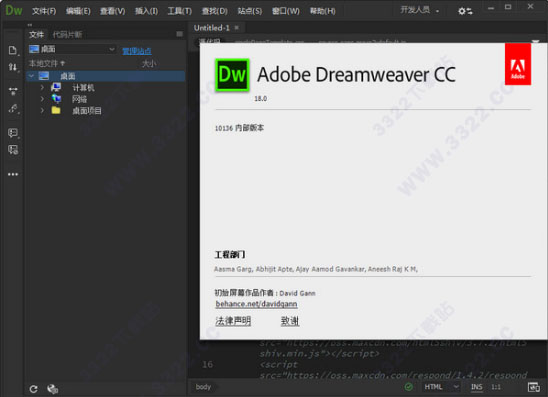Click the Refresh icon in files panel
548x397 pixels.
pyautogui.click(x=33, y=389)
